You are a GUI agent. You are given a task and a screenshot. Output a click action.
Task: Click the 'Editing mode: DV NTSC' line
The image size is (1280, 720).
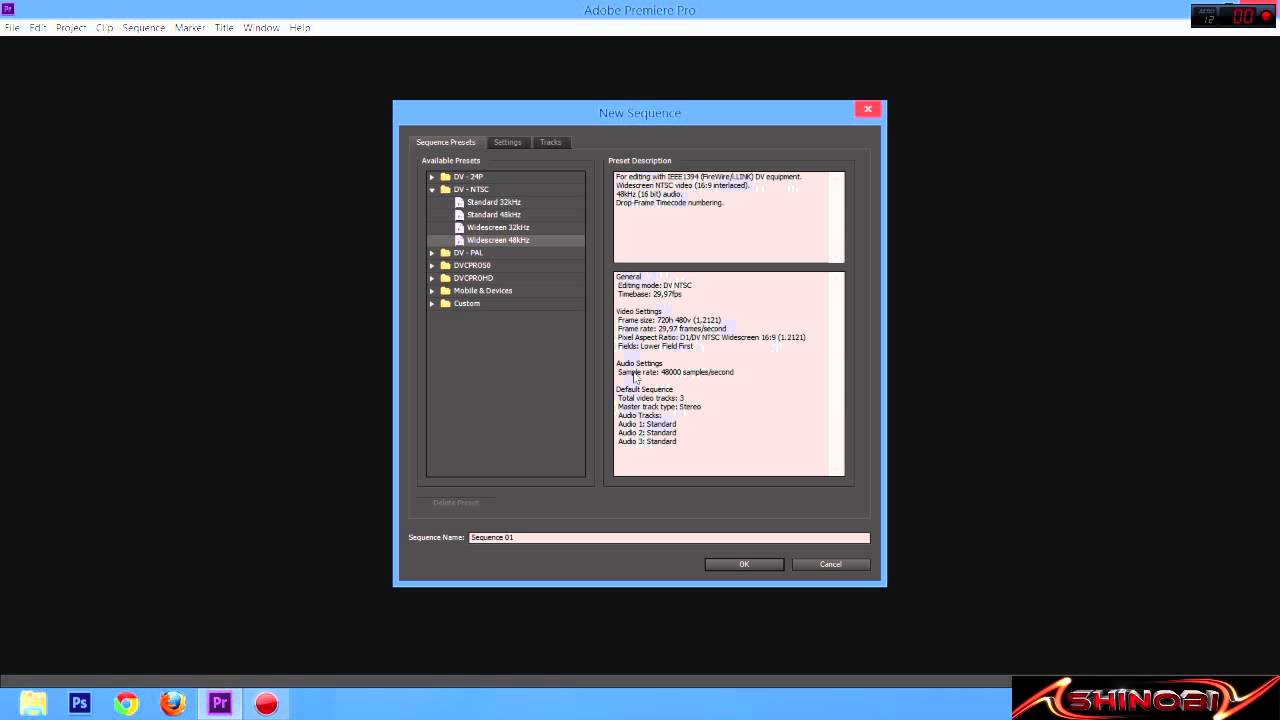point(654,286)
